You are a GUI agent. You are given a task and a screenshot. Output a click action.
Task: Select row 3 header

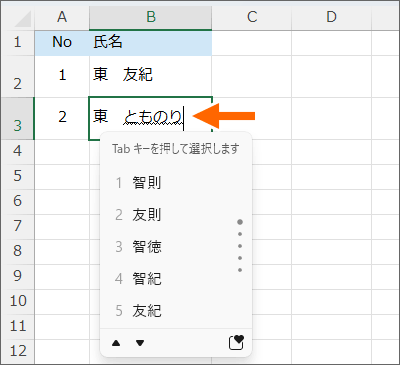pyautogui.click(x=17, y=119)
